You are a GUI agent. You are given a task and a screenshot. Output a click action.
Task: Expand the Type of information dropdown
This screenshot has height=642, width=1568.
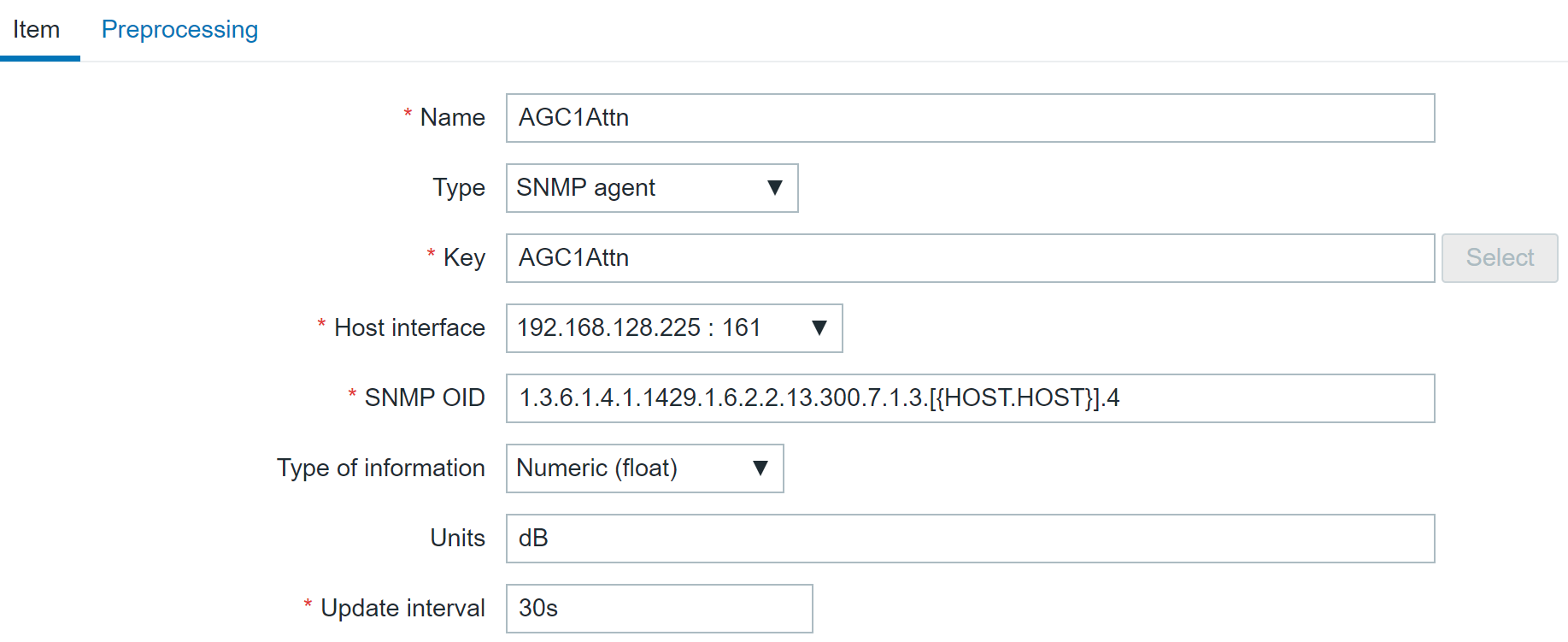644,468
